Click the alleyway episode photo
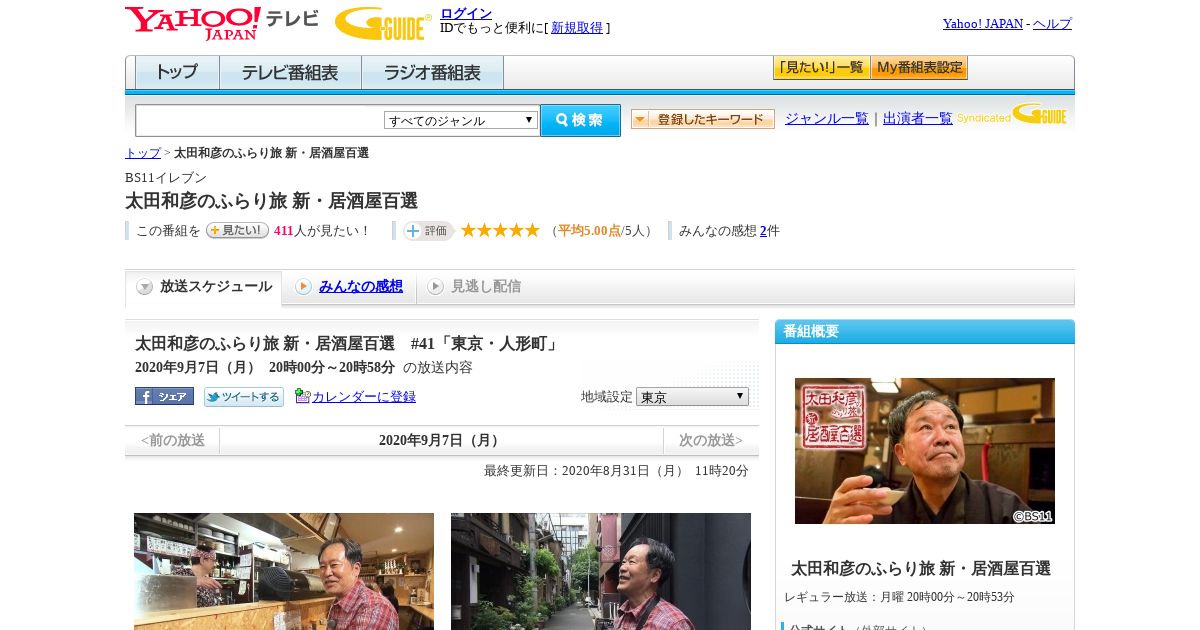Image resolution: width=1200 pixels, height=630 pixels. 601,571
